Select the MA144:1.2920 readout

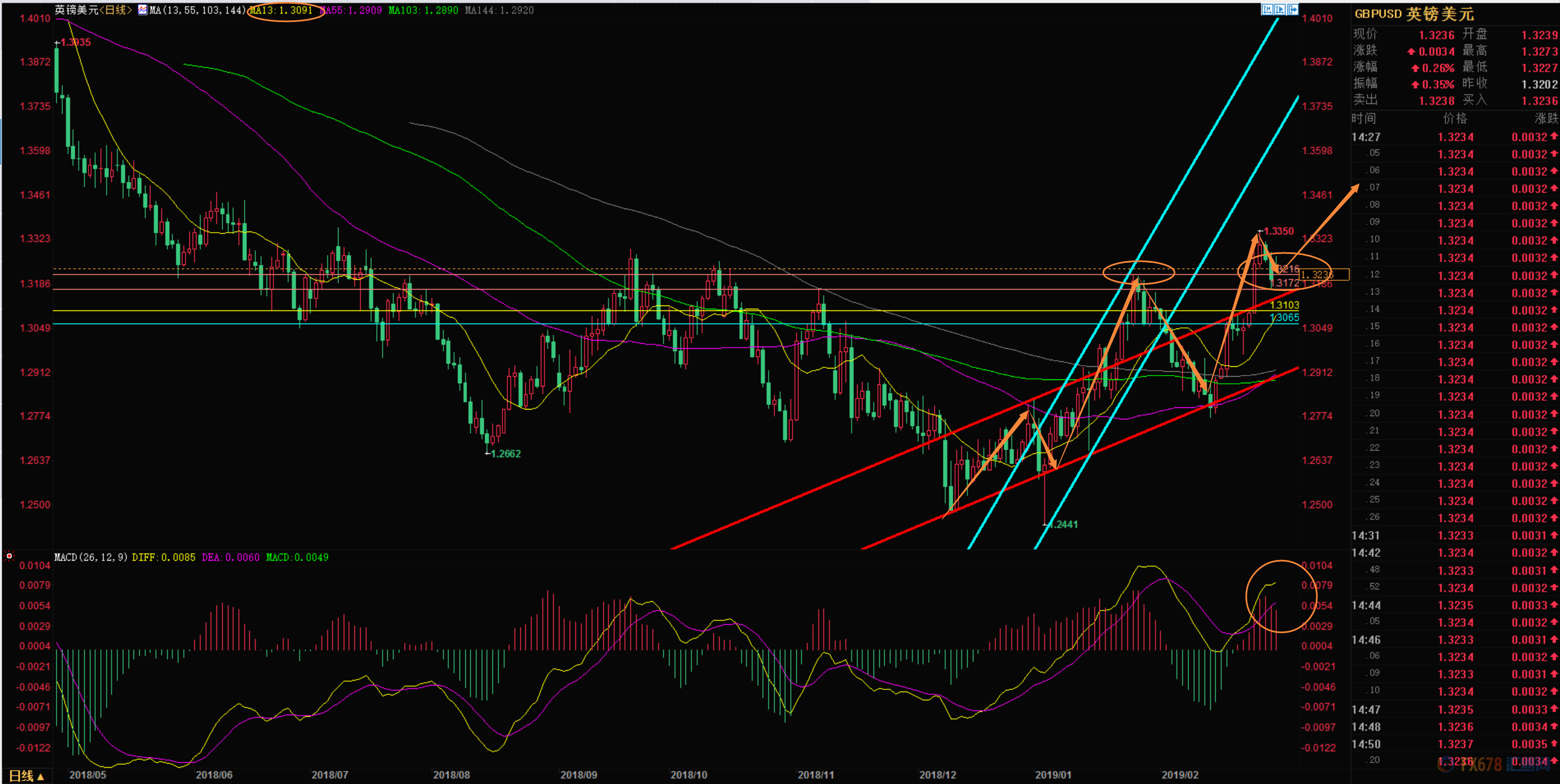click(x=499, y=10)
